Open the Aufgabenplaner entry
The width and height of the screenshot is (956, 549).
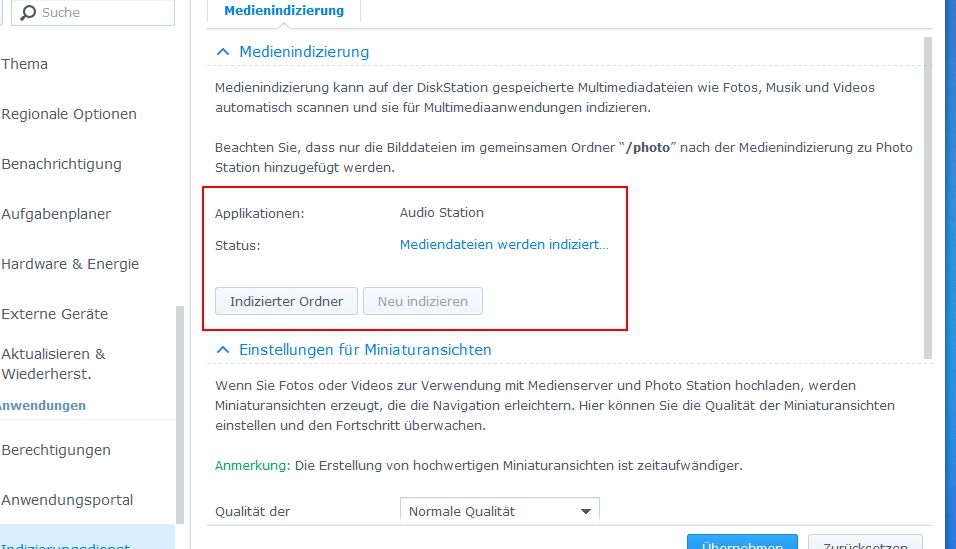click(x=56, y=214)
